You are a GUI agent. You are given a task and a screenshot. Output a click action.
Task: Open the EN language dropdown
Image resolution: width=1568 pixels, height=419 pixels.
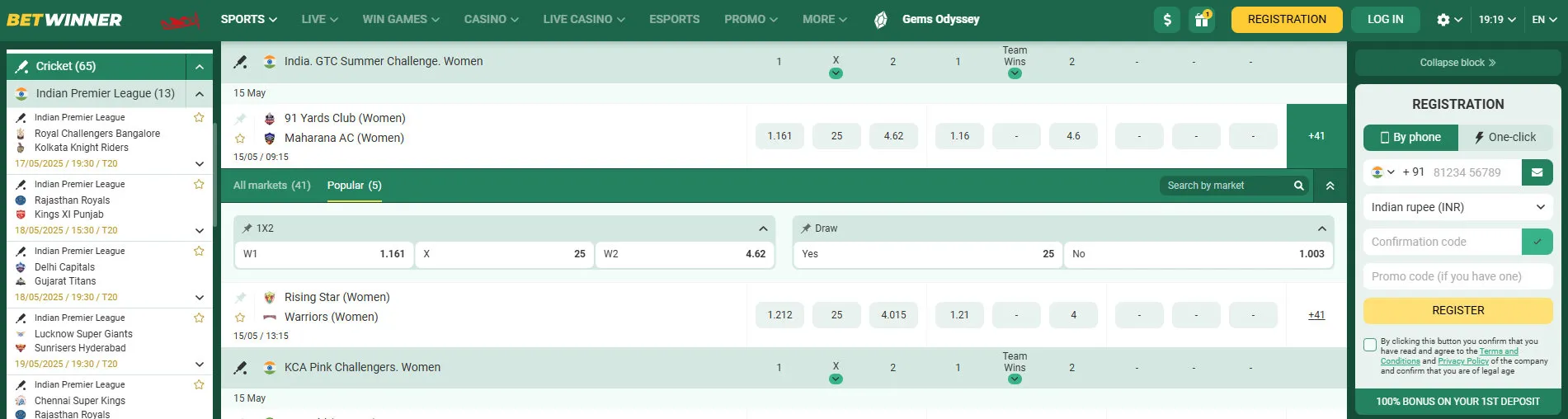coord(1544,20)
